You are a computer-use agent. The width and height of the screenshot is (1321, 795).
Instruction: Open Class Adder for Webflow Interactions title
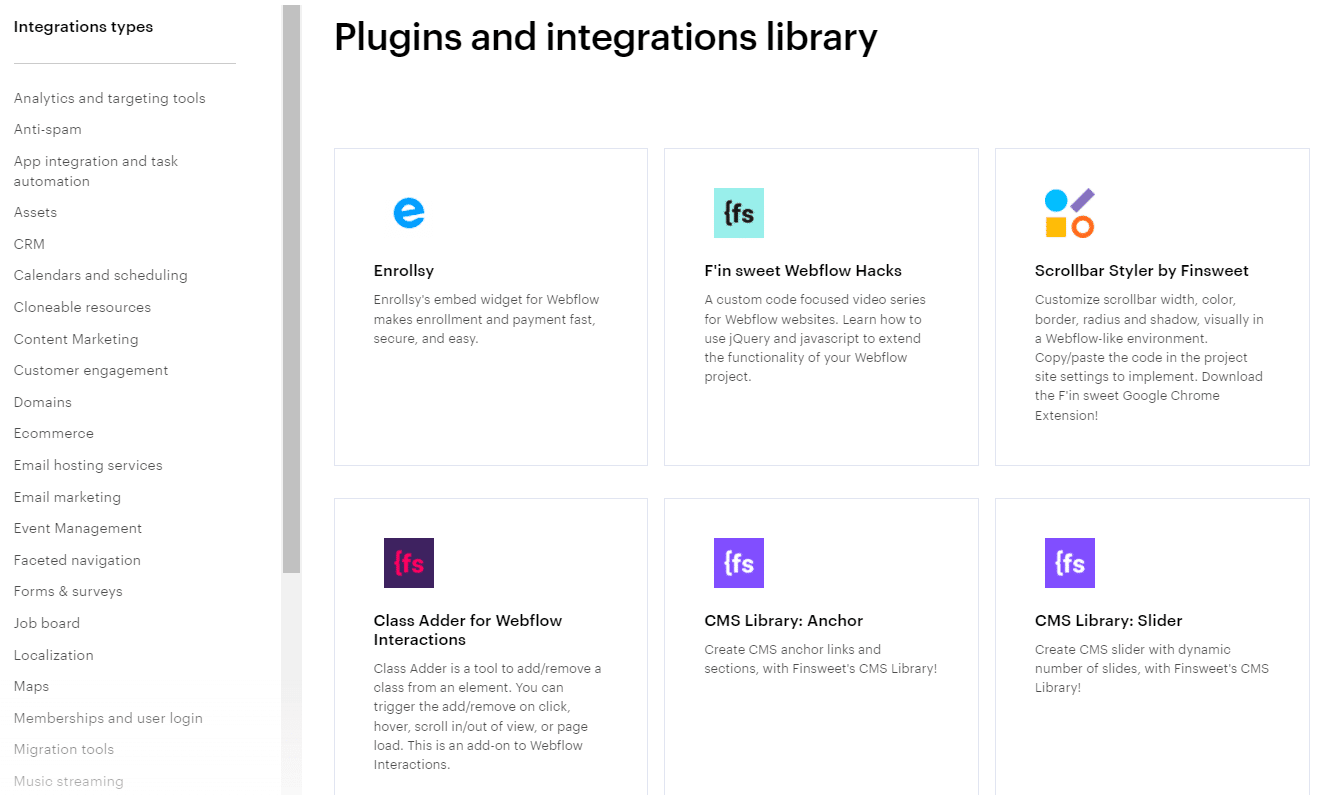coord(468,630)
